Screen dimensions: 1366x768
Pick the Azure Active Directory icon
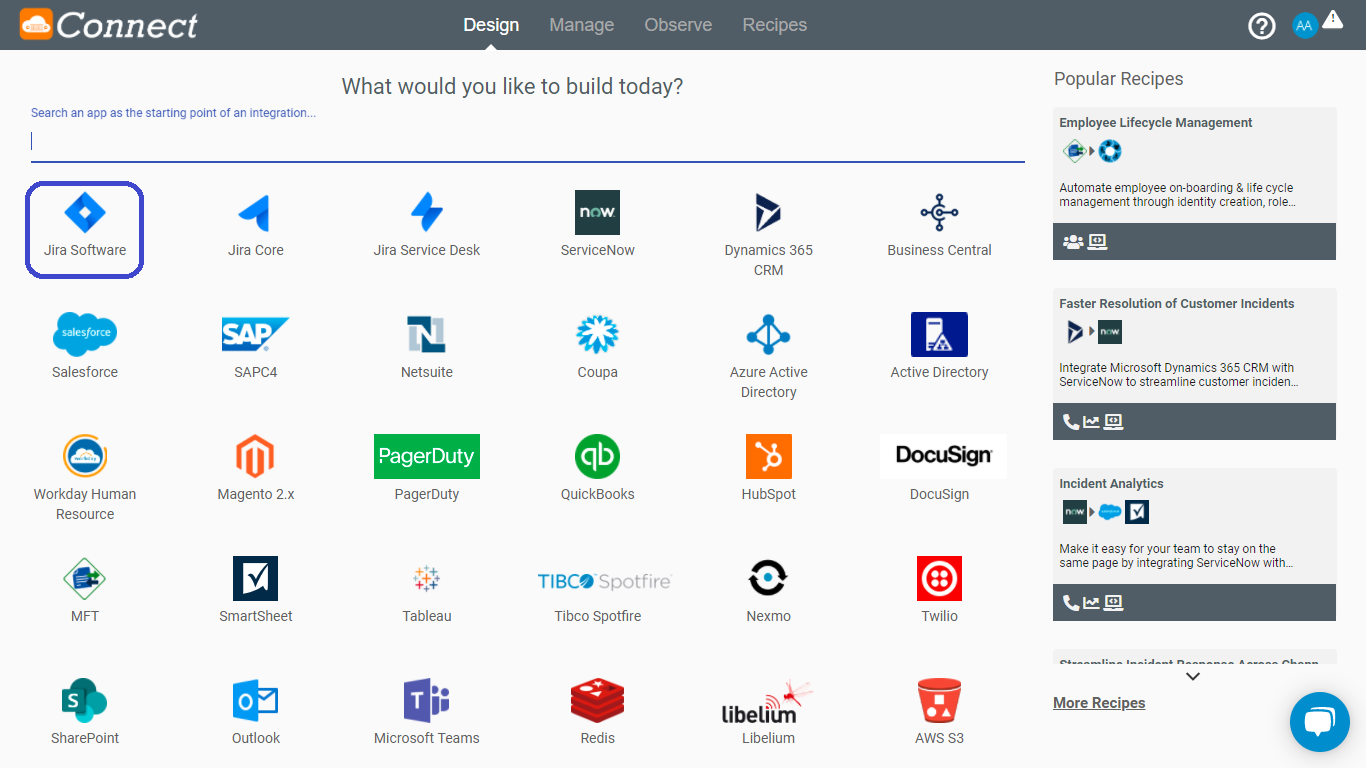click(768, 334)
